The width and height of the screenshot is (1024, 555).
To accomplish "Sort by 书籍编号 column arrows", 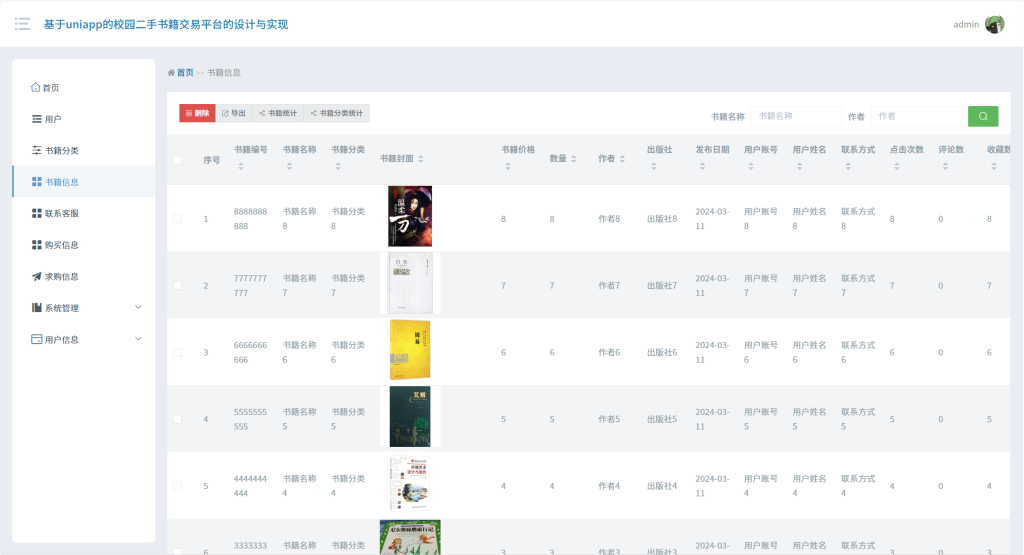I will click(x=241, y=166).
